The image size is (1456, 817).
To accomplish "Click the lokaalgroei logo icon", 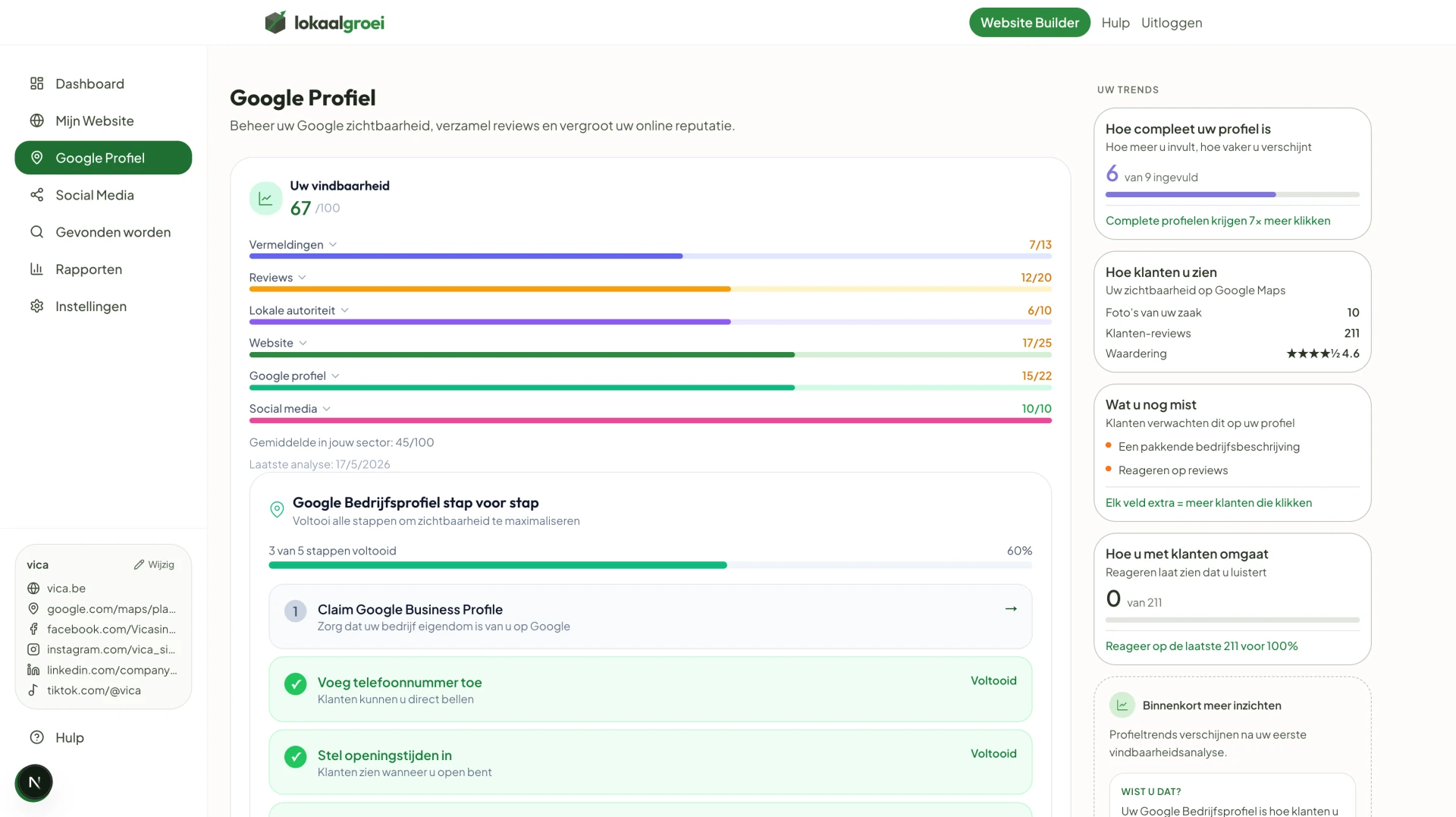I will point(275,22).
